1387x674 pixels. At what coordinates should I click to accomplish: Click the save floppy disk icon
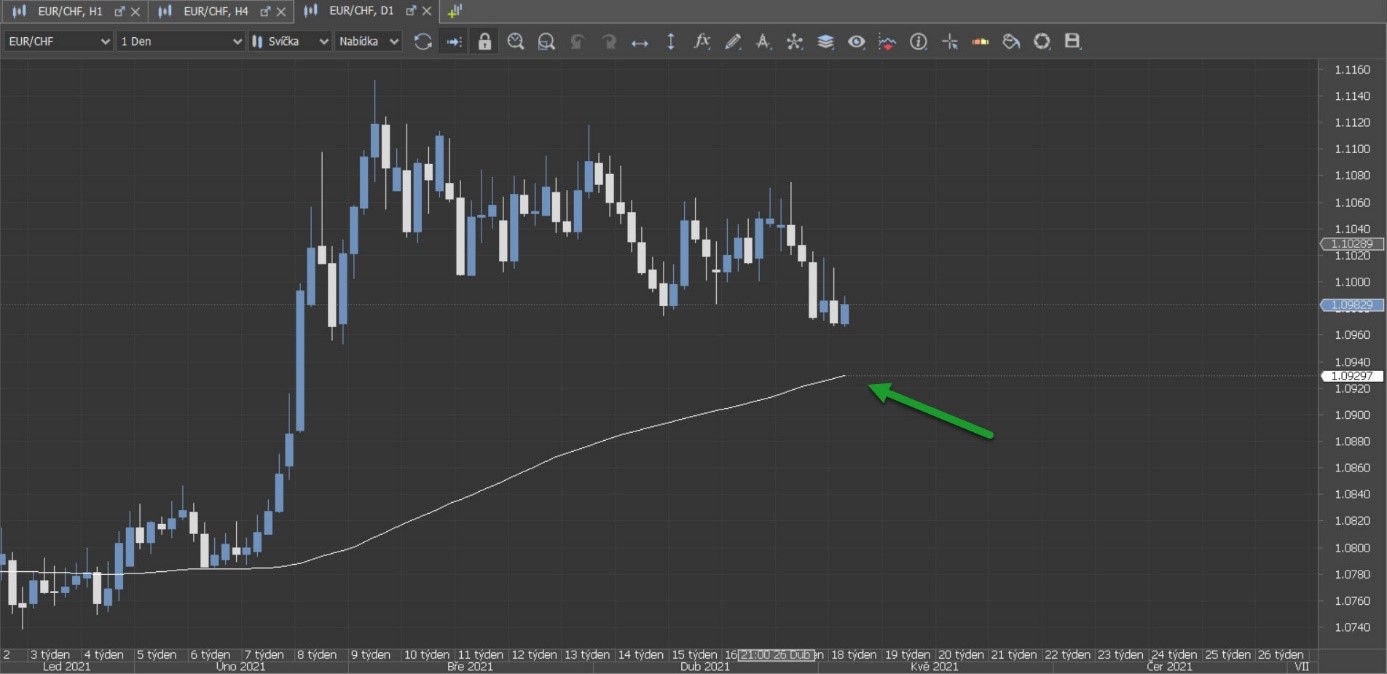coord(1072,41)
